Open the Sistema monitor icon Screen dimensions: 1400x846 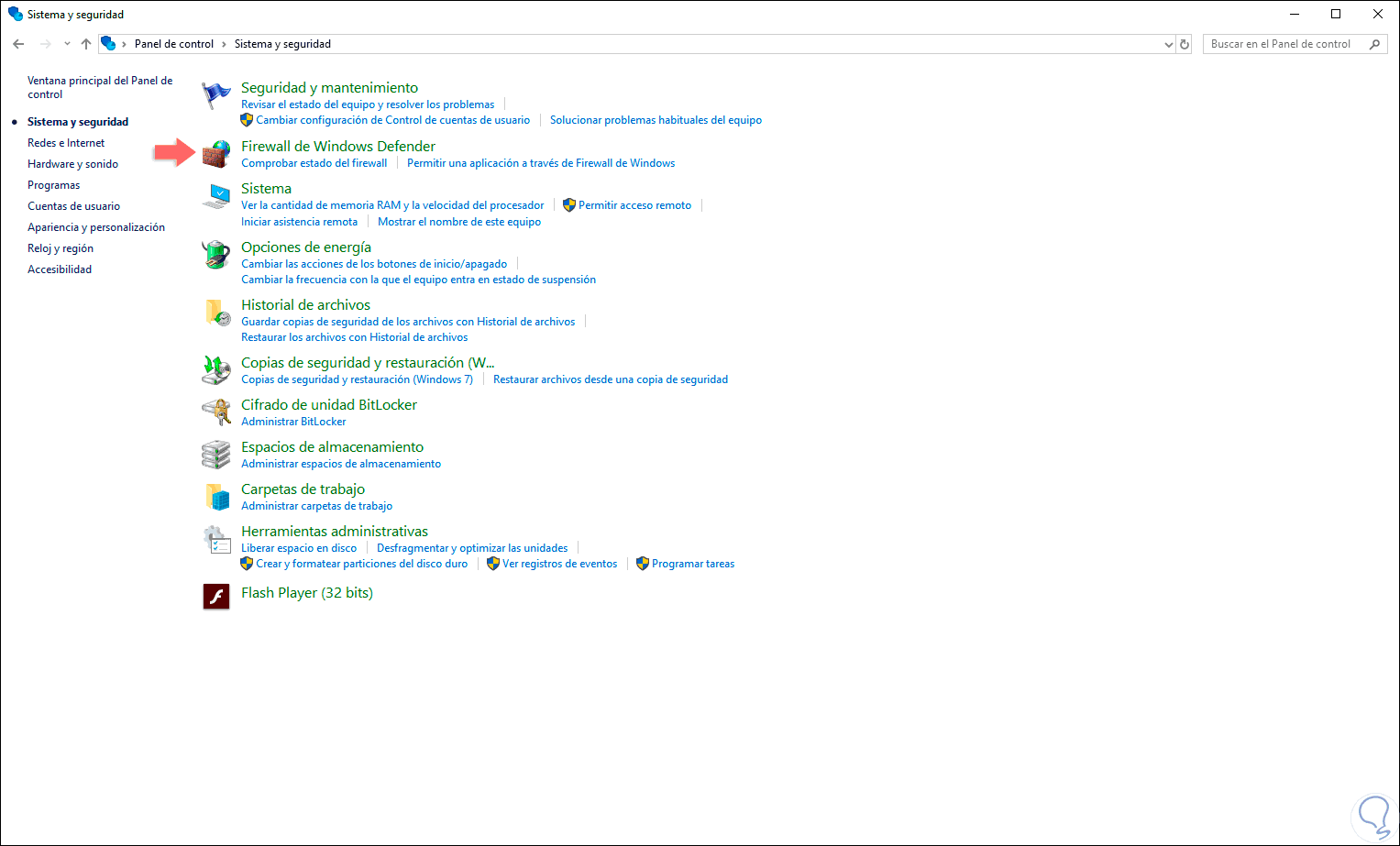pos(216,196)
